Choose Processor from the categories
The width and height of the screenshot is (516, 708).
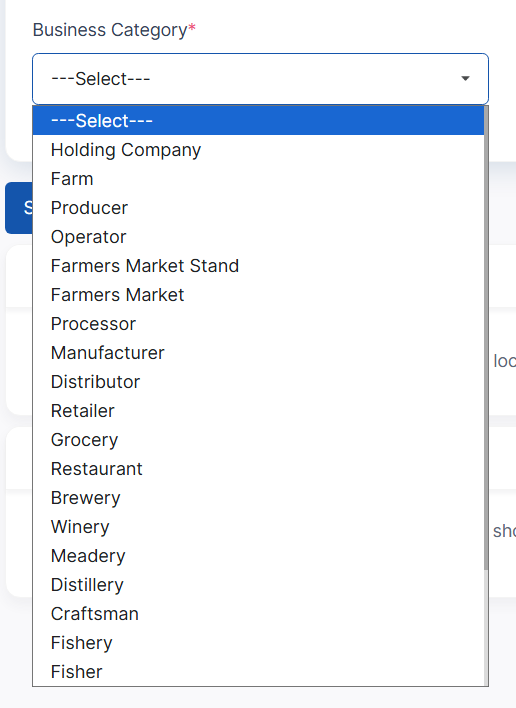258,324
